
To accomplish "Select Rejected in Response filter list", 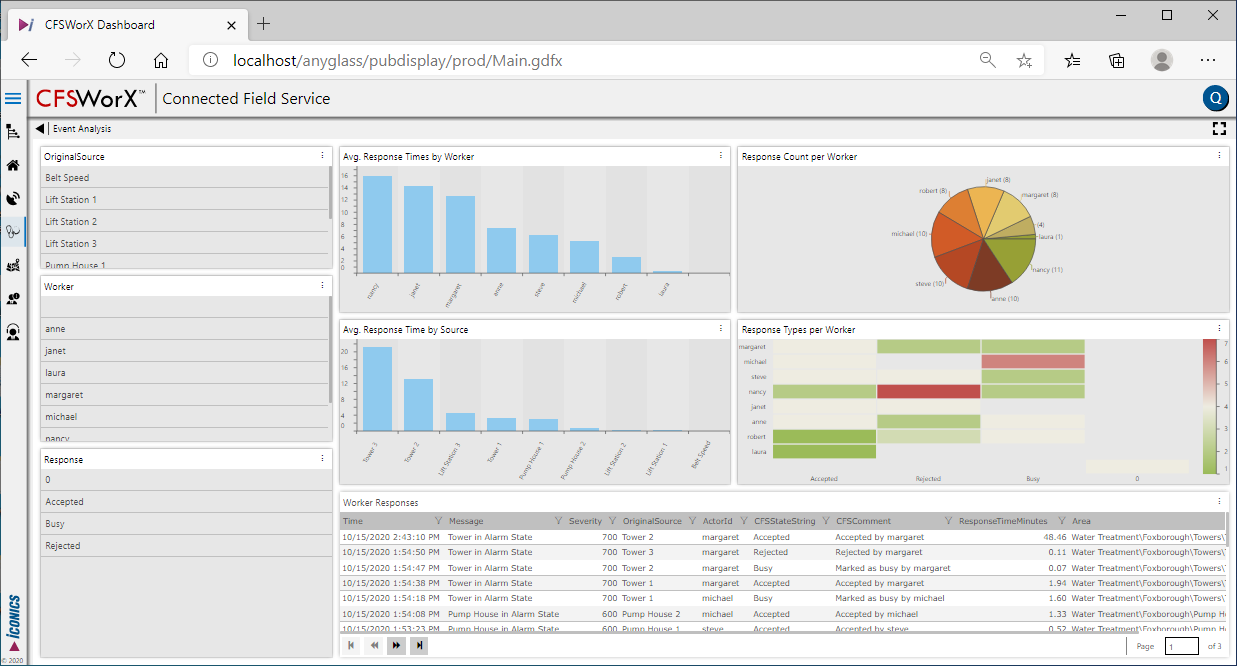I will coord(185,546).
